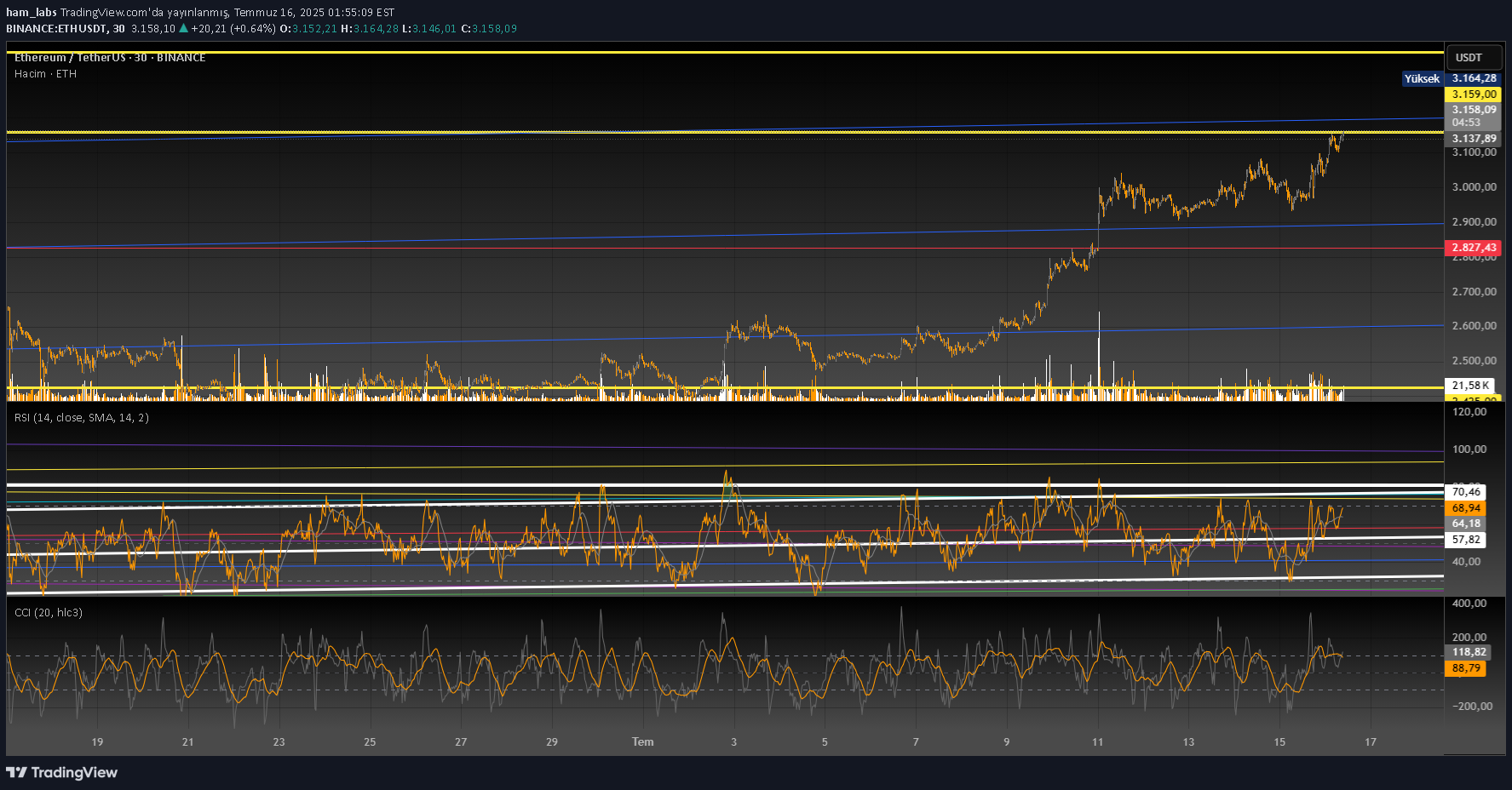Image resolution: width=1512 pixels, height=790 pixels.
Task: Click the ham_labs author name
Action: 32,13
